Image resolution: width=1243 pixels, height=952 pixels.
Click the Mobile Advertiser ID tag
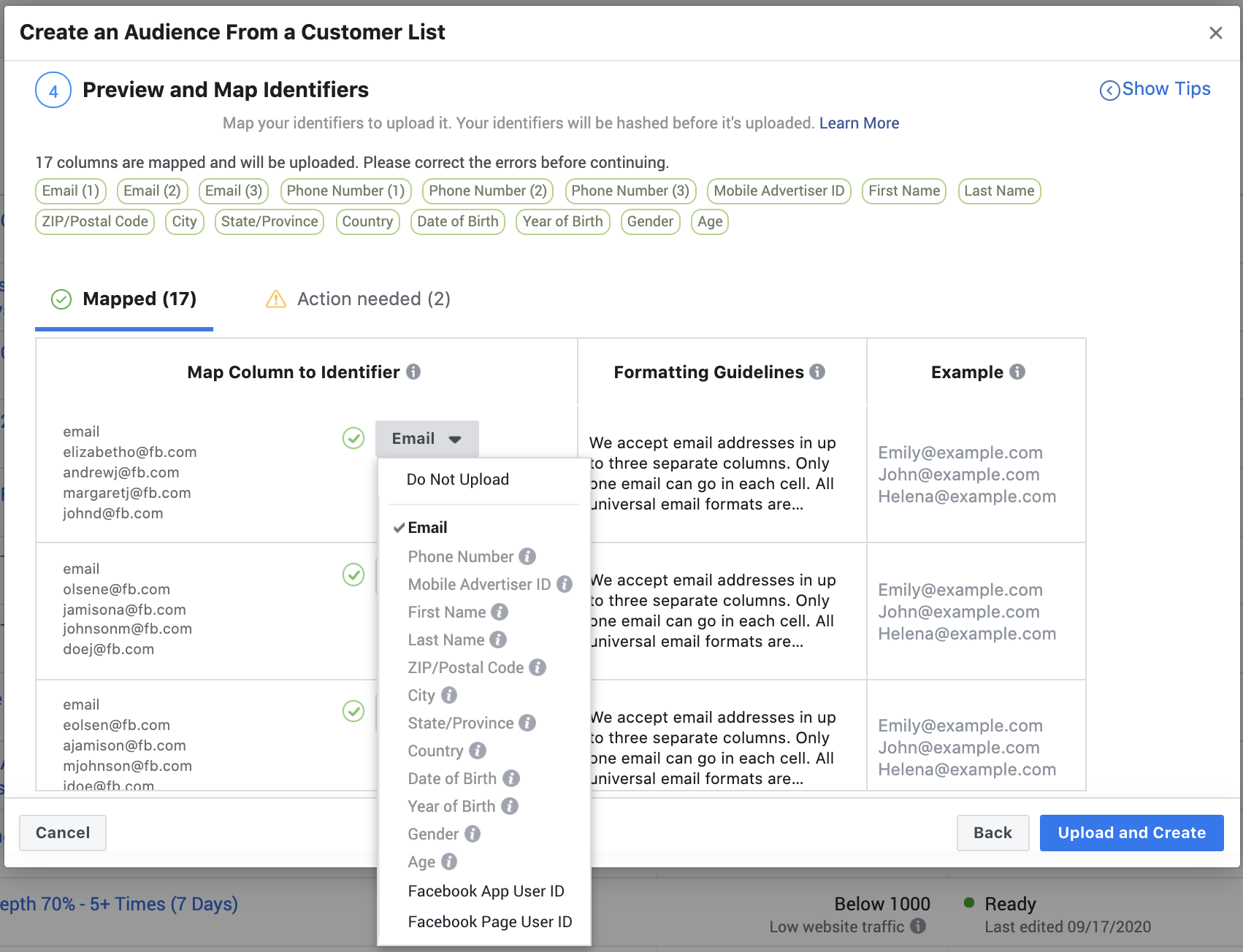pyautogui.click(x=779, y=191)
